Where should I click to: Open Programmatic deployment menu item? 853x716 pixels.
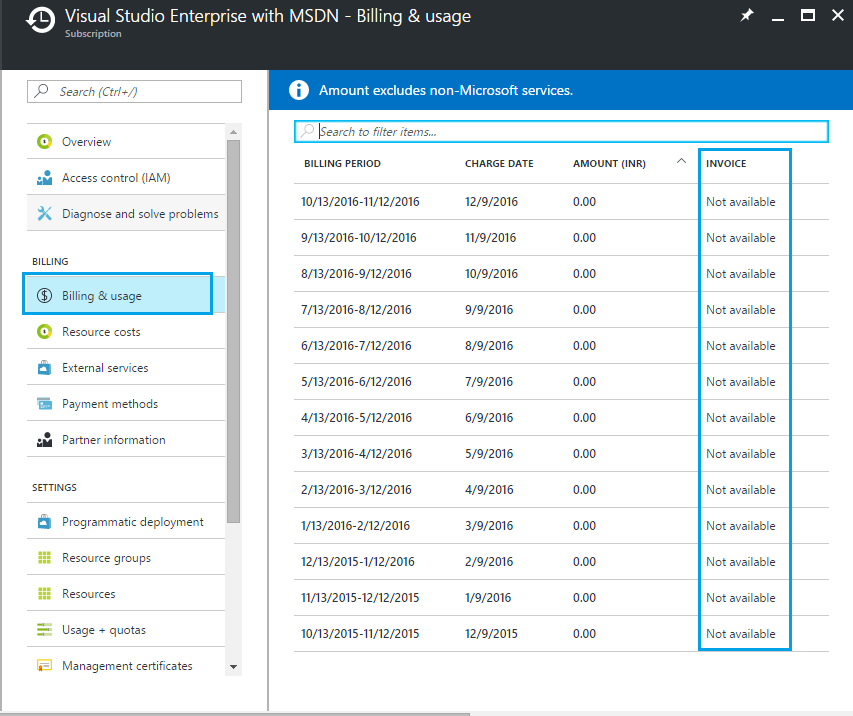[x=132, y=522]
